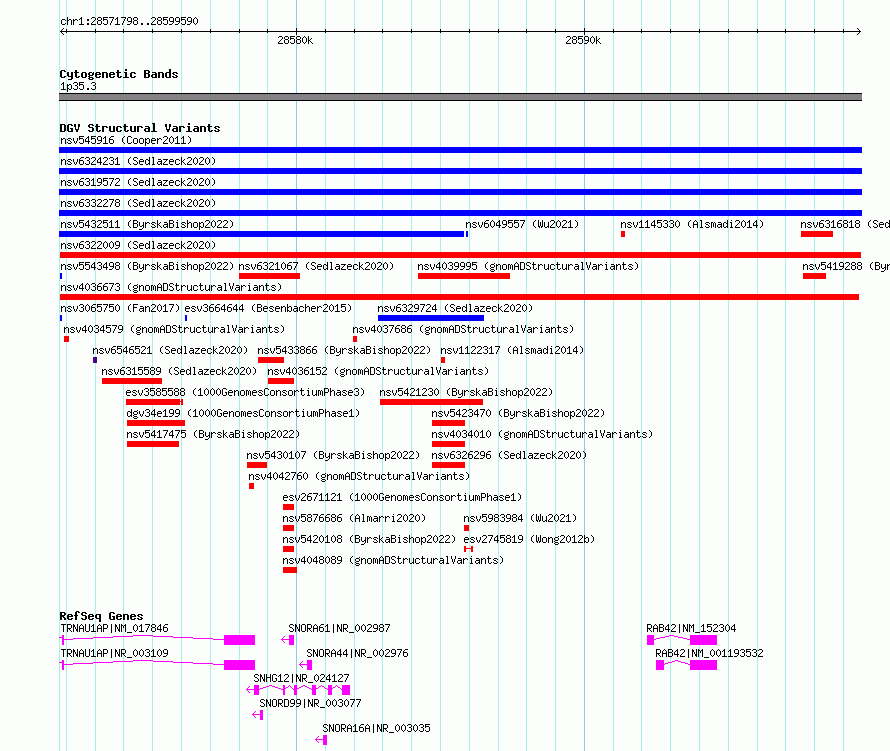Viewport: 890px width, 751px height.
Task: Click SNORA44|NR_002976 gene label
Action: pyautogui.click(x=358, y=653)
